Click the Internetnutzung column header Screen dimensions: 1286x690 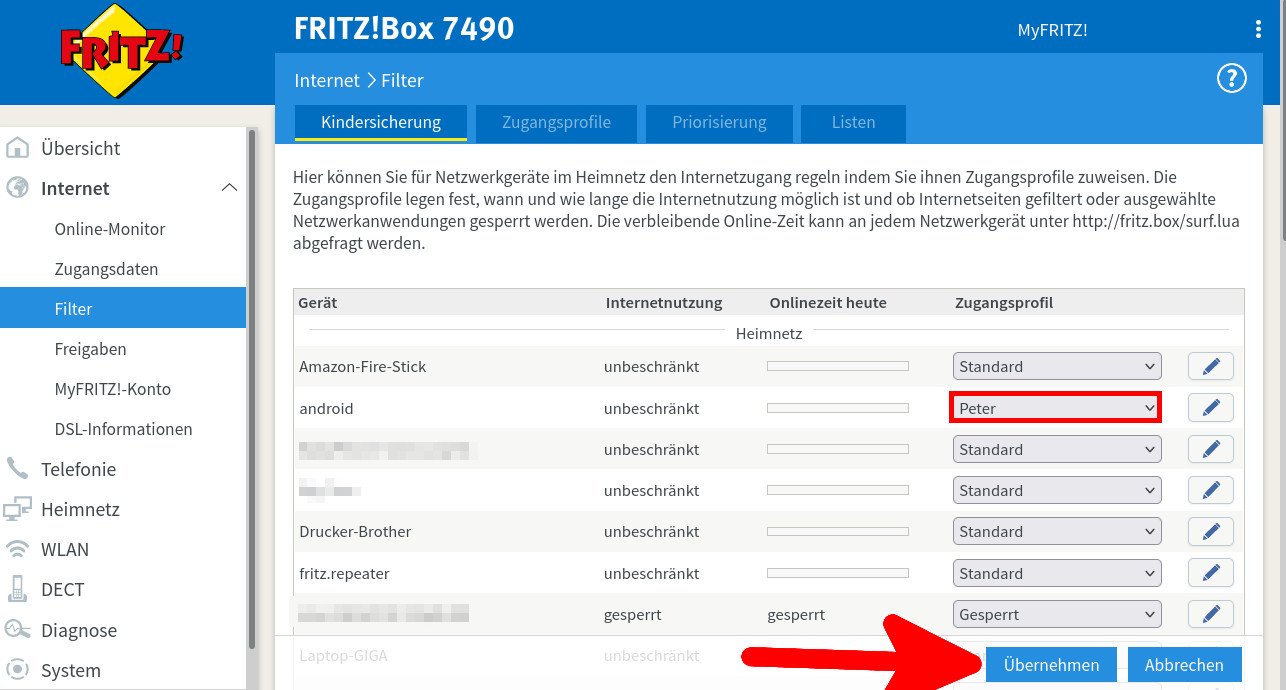(664, 303)
